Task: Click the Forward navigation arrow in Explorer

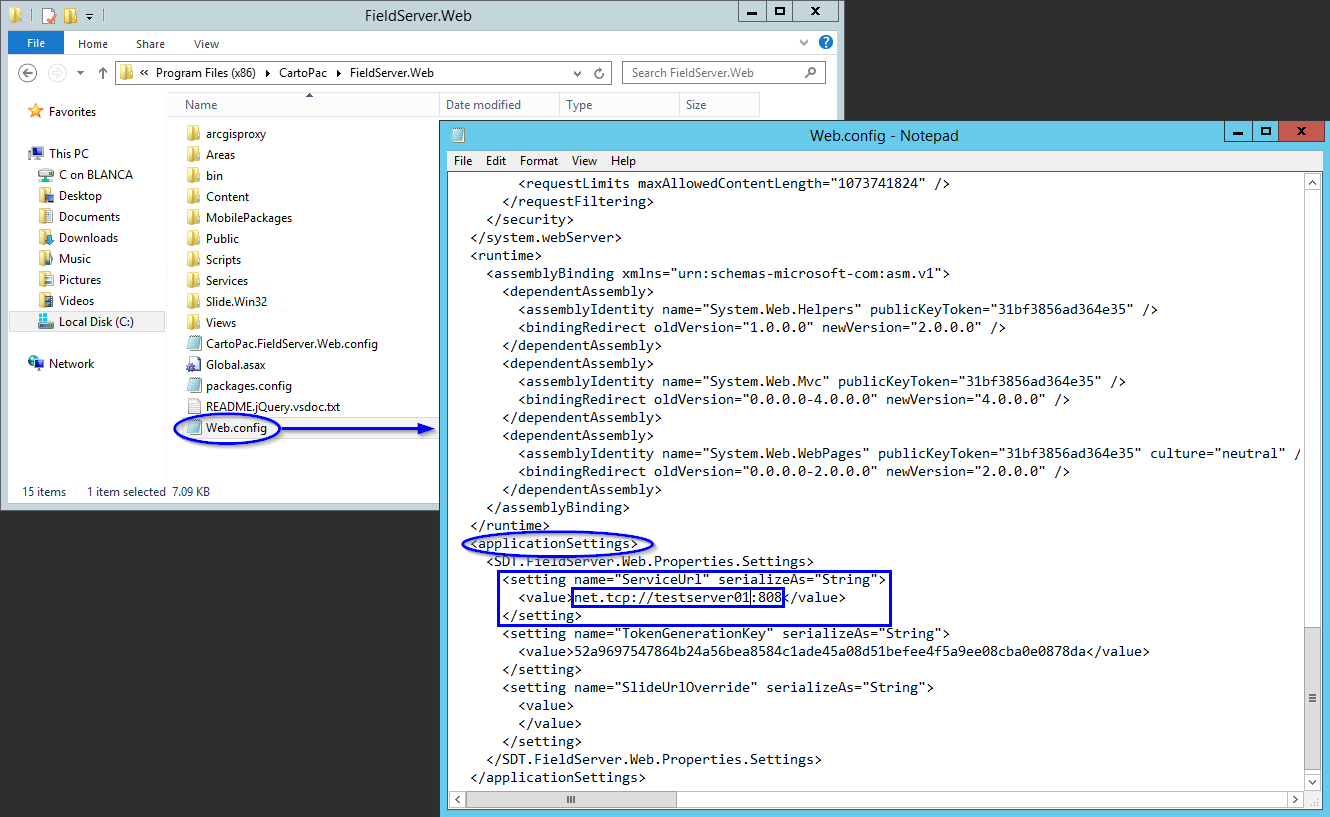Action: coord(58,73)
